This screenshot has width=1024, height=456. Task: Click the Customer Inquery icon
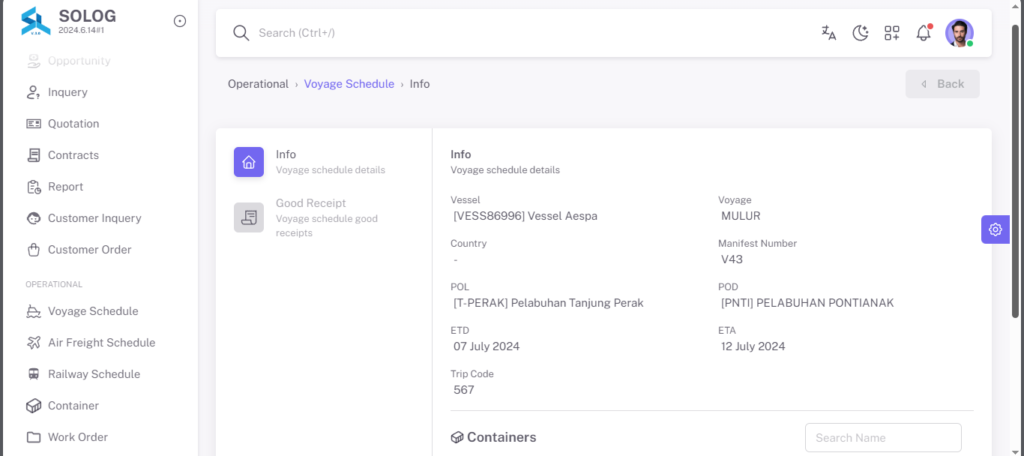point(34,218)
